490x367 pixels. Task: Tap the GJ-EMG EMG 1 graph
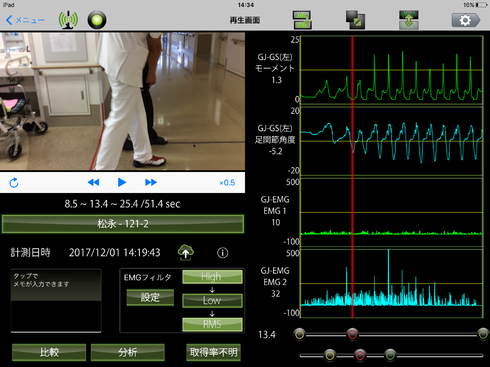pos(392,212)
